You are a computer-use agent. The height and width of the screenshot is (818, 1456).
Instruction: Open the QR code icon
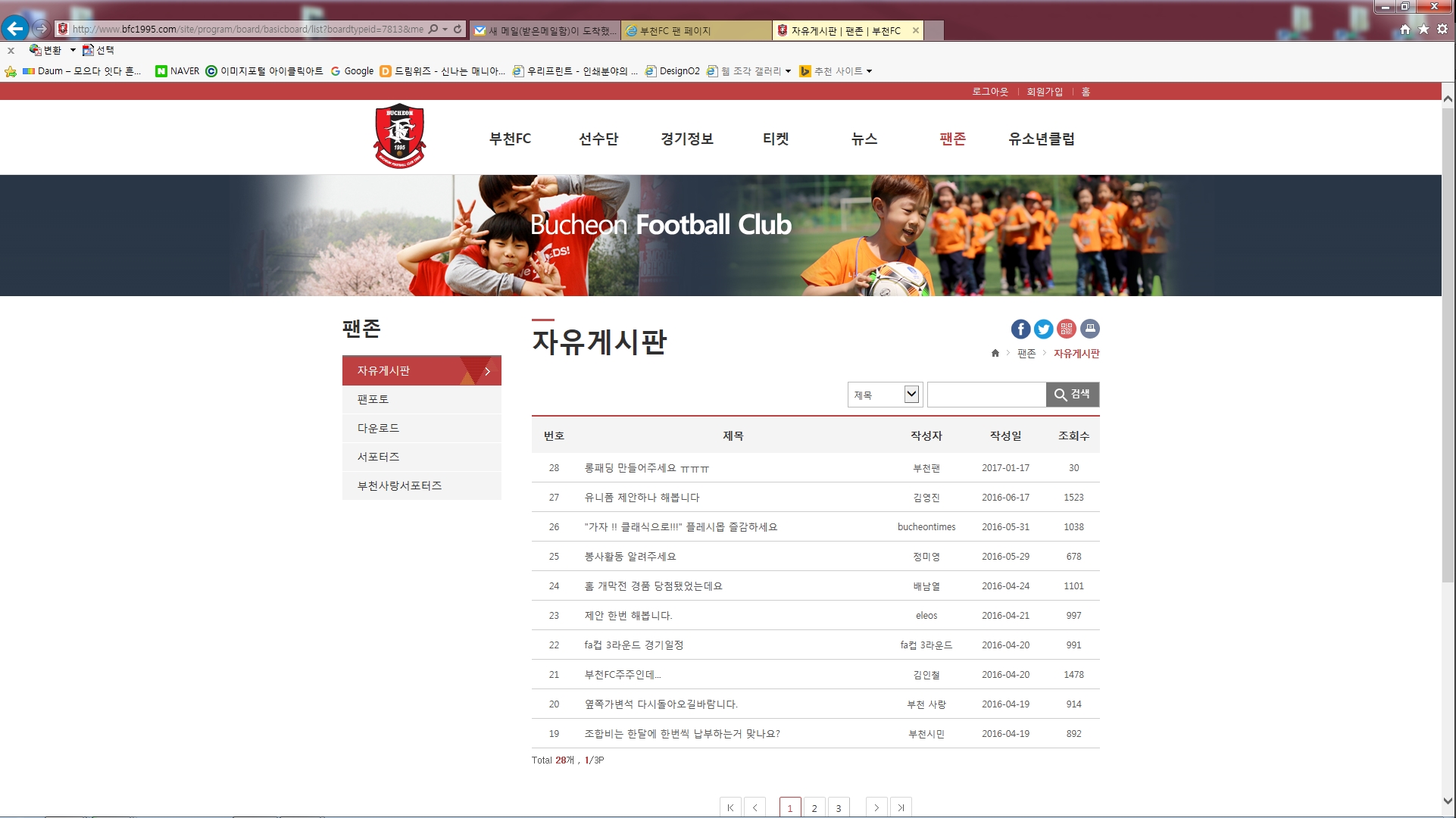[x=1067, y=329]
